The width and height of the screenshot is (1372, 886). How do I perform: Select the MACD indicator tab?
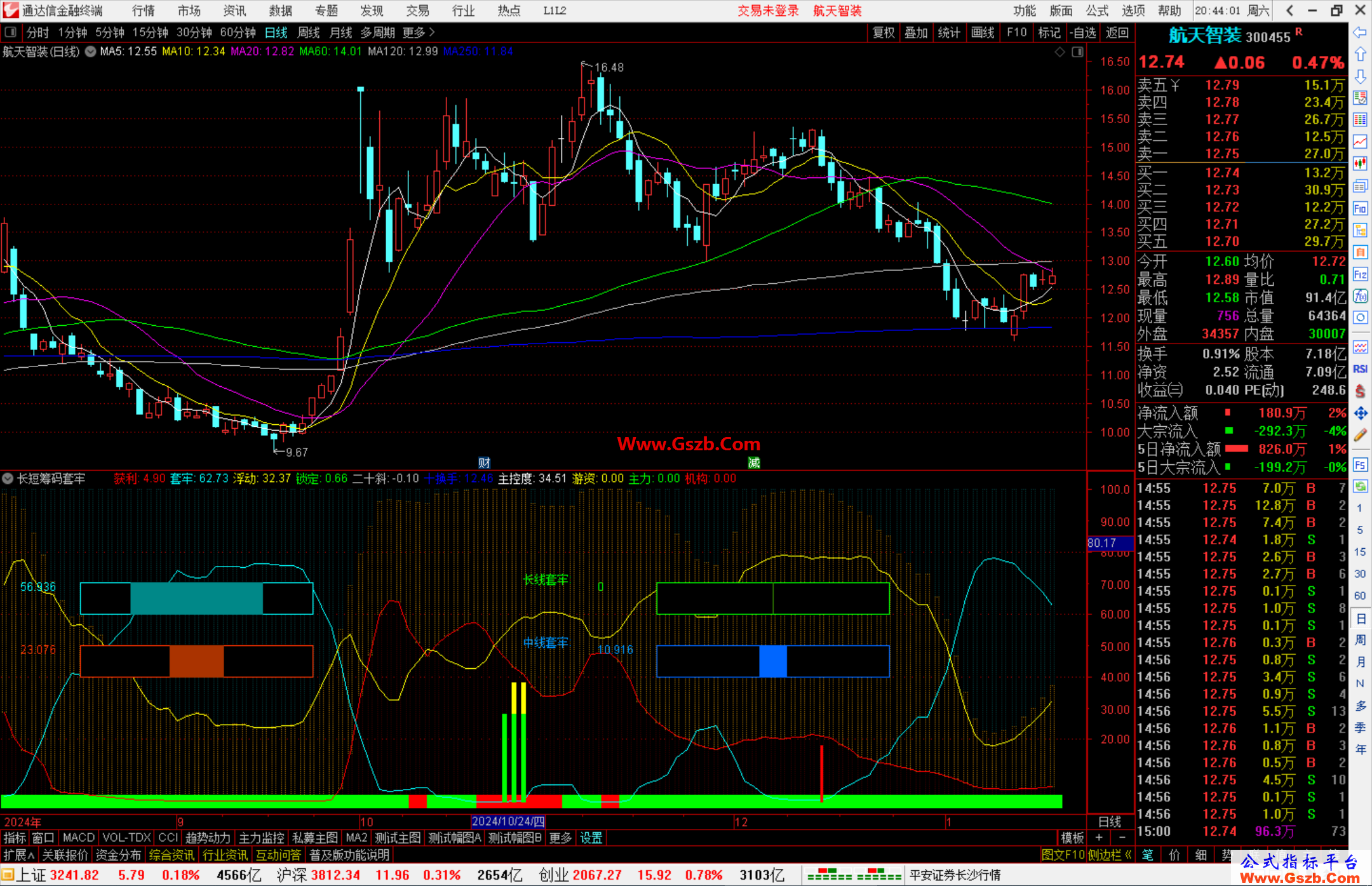coord(79,838)
